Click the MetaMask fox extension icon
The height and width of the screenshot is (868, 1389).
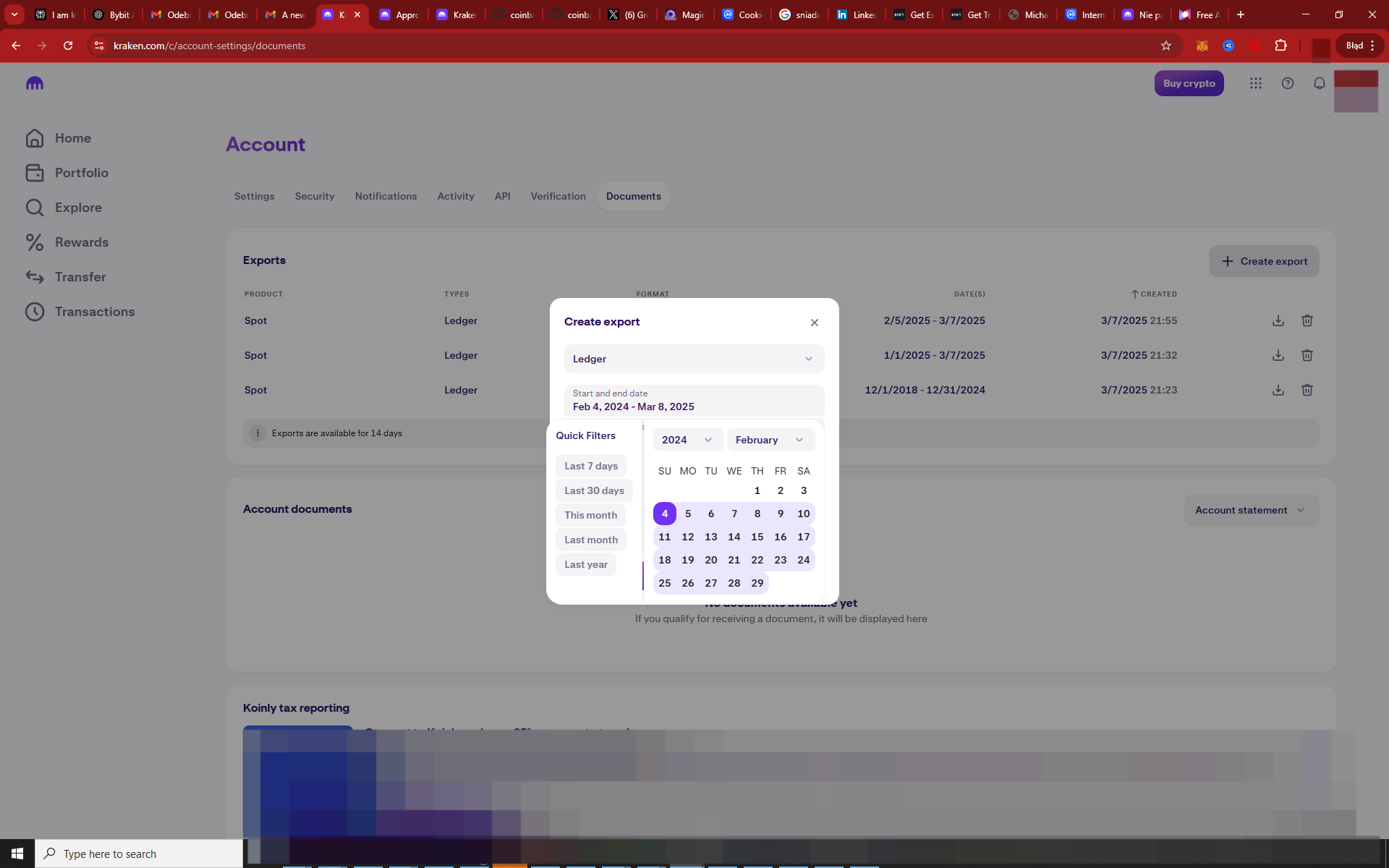1202,46
